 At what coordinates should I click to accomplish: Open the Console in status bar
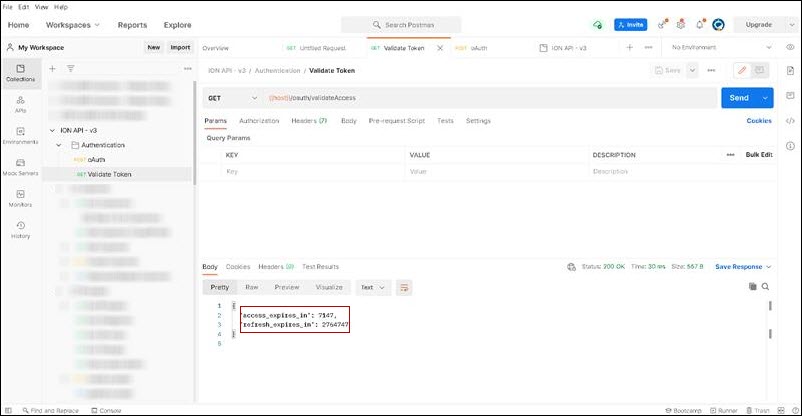point(106,410)
